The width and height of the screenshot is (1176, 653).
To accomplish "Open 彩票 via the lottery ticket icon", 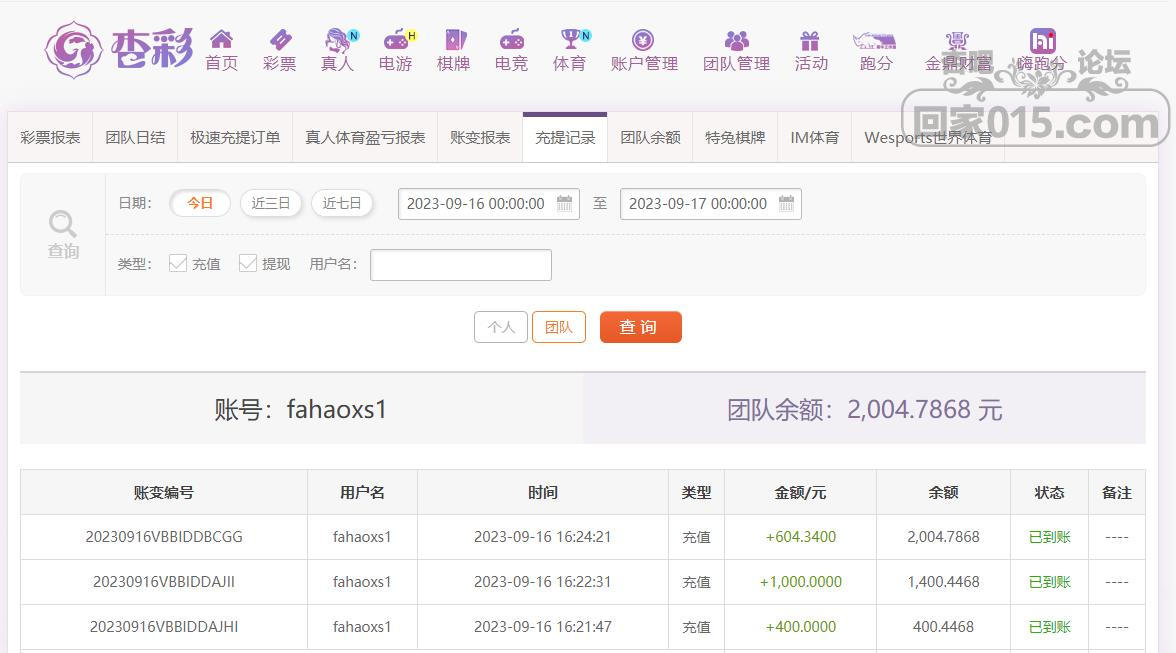I will 280,39.
